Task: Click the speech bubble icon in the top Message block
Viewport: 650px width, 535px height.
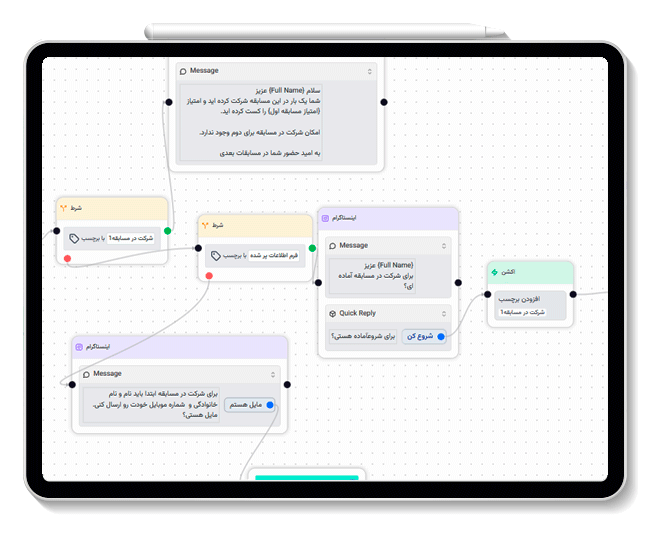Action: [182, 71]
